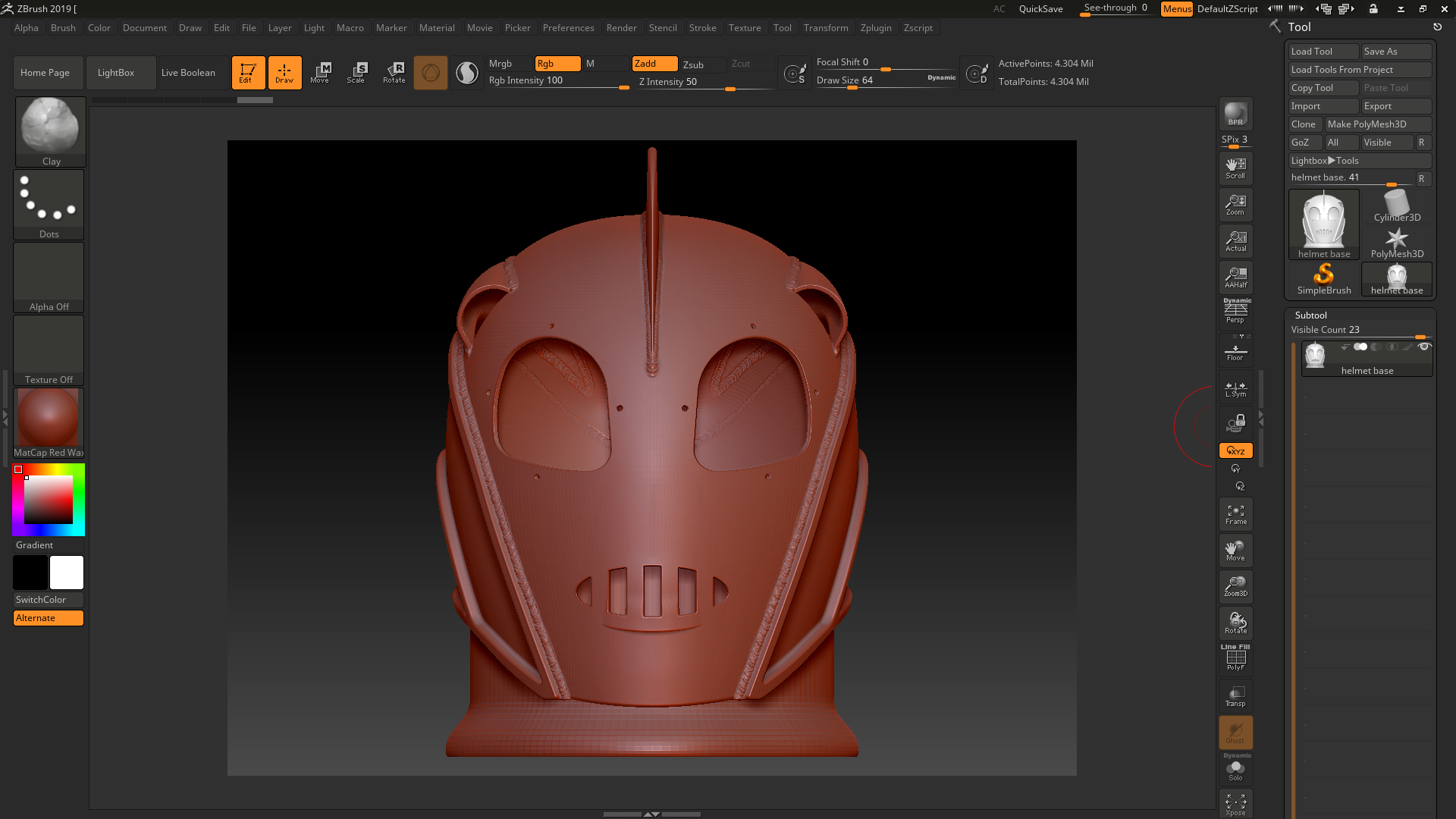Toggle Transp transparency mode
1456x819 pixels.
(x=1235, y=696)
